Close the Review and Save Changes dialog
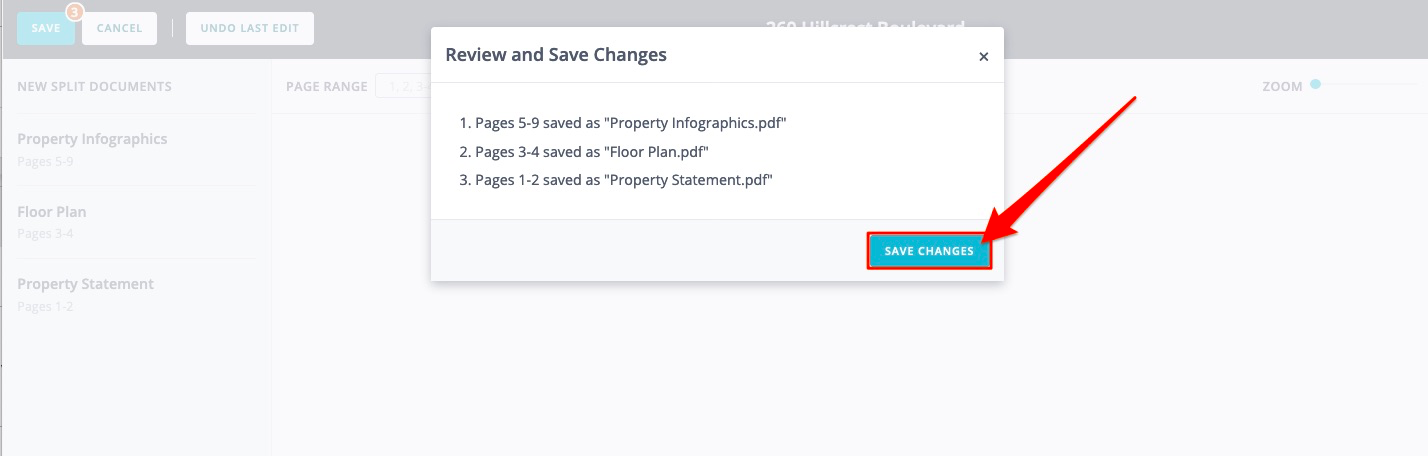This screenshot has height=456, width=1428. coord(983,57)
